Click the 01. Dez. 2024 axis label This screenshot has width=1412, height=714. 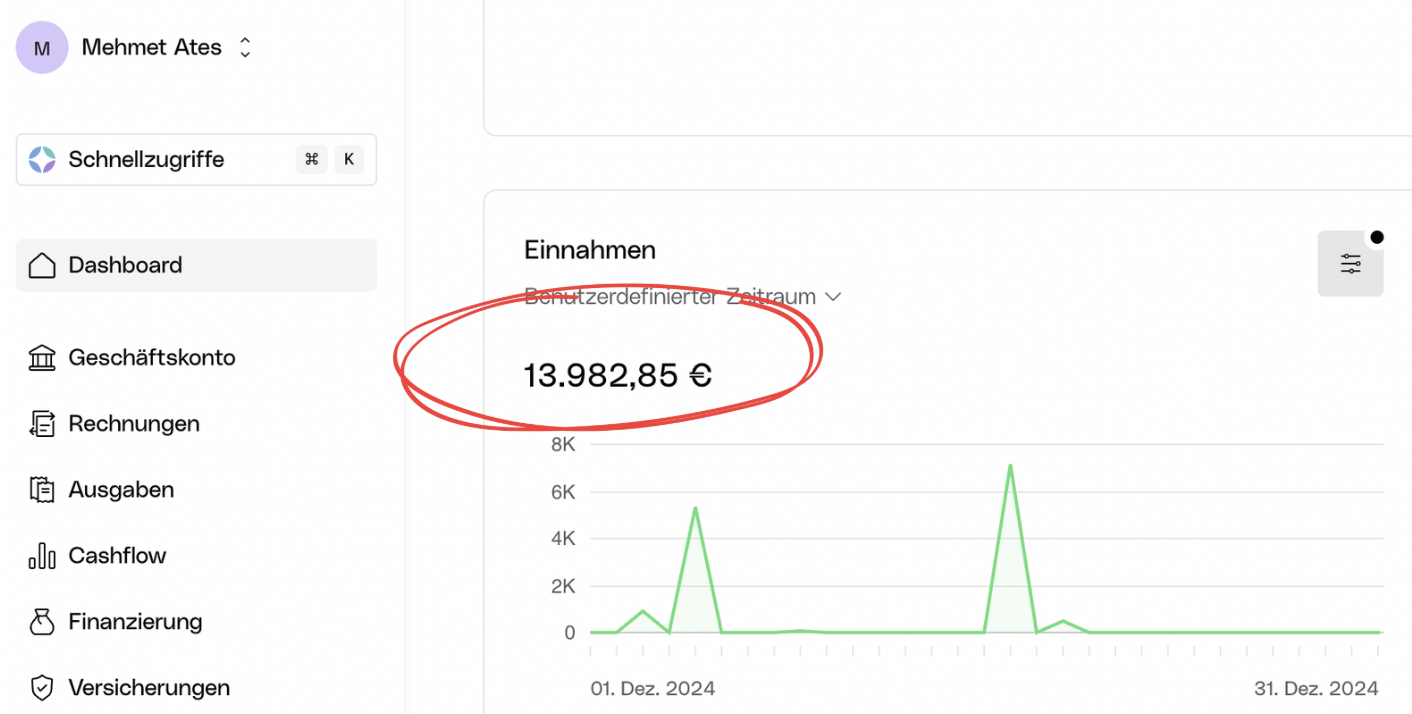[652, 688]
